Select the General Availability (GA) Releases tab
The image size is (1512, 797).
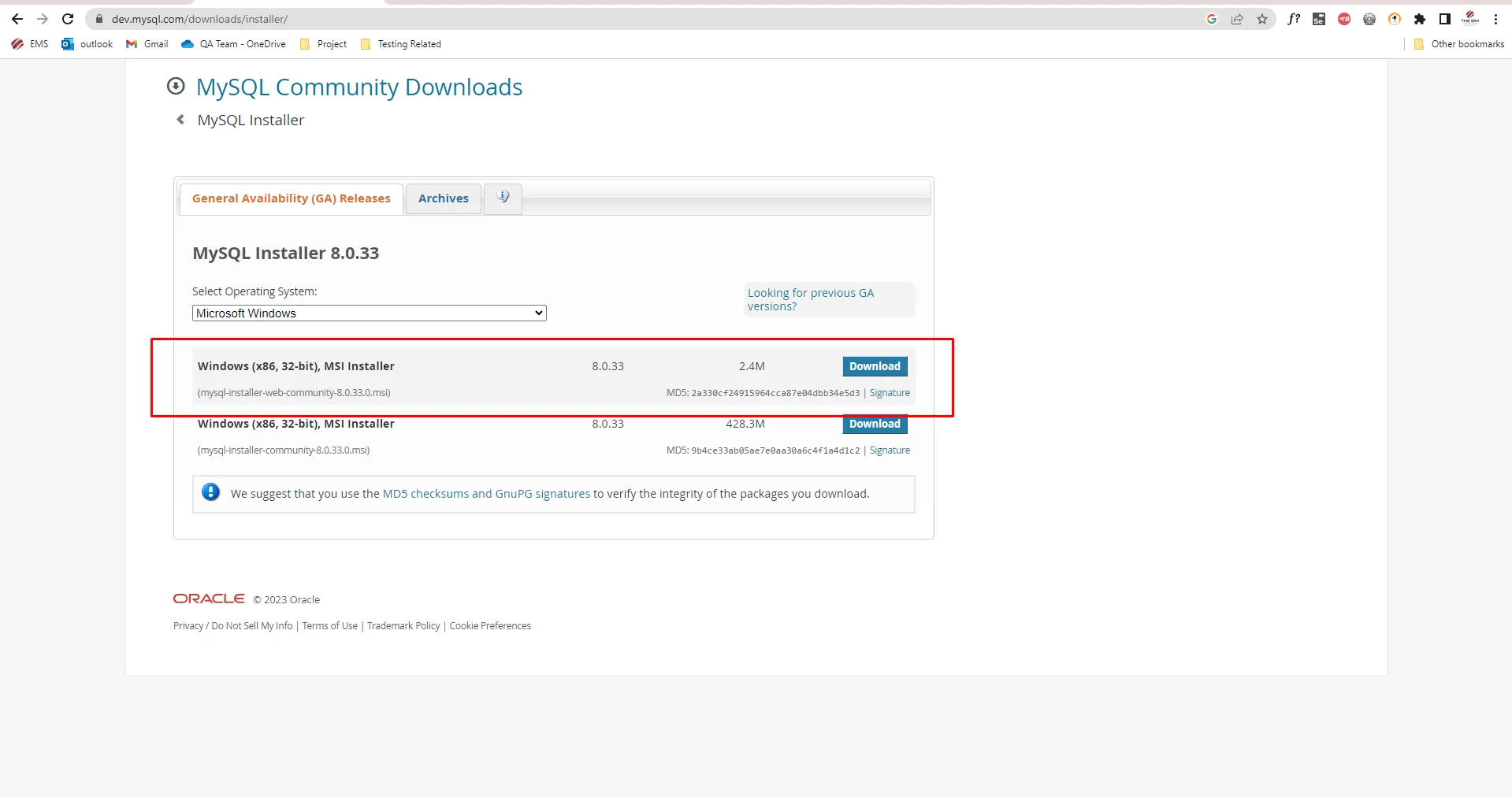(291, 198)
